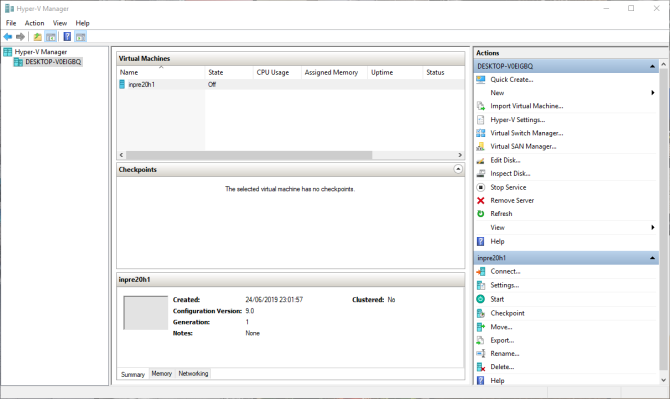The width and height of the screenshot is (670, 399).
Task: Sort virtual machines by Name column
Action: 161,73
